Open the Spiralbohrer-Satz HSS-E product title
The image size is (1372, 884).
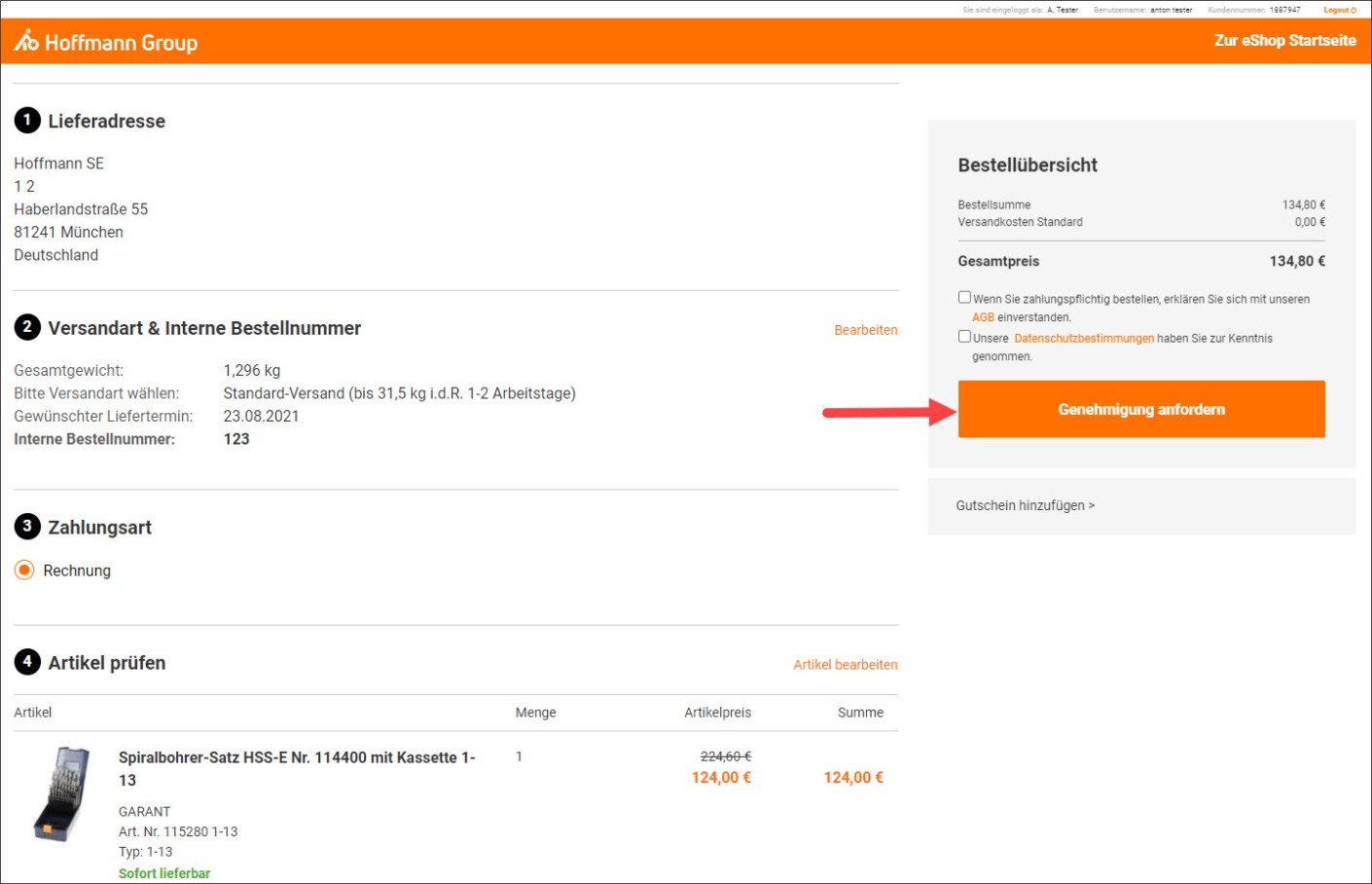coord(296,758)
